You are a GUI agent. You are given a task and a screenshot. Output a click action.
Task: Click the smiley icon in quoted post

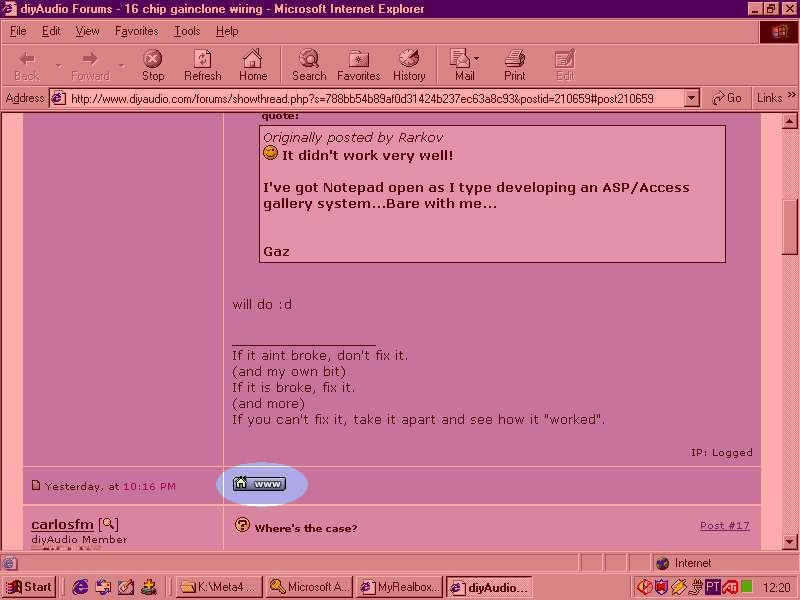point(270,153)
